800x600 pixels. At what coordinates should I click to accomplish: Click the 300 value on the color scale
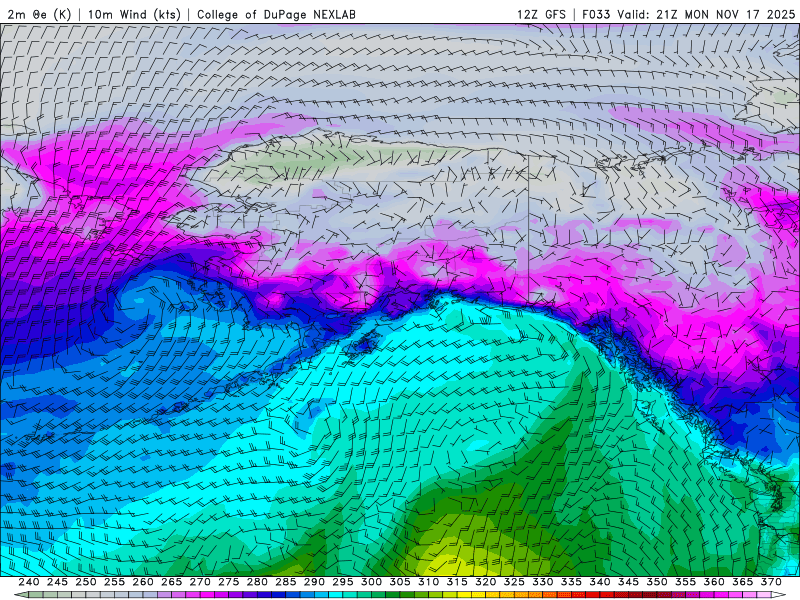[371, 582]
